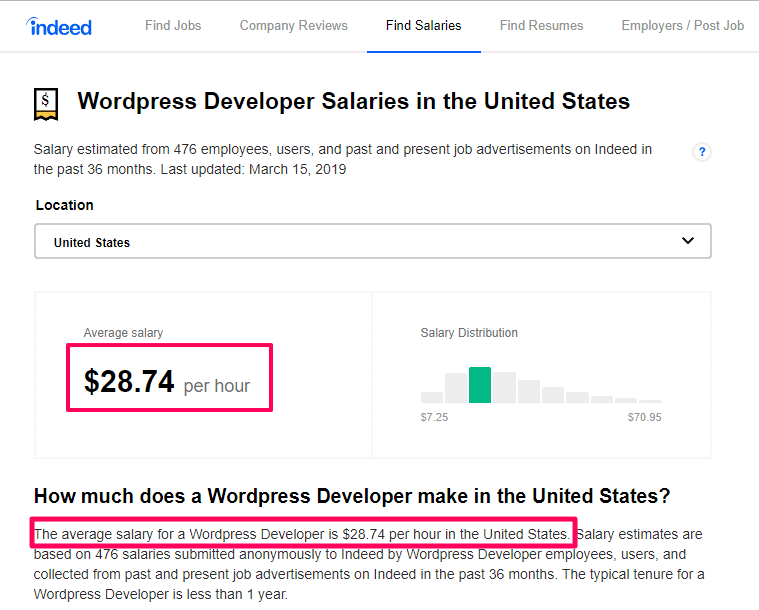The image size is (759, 610).
Task: Go to Company Reviews tab
Action: (293, 25)
